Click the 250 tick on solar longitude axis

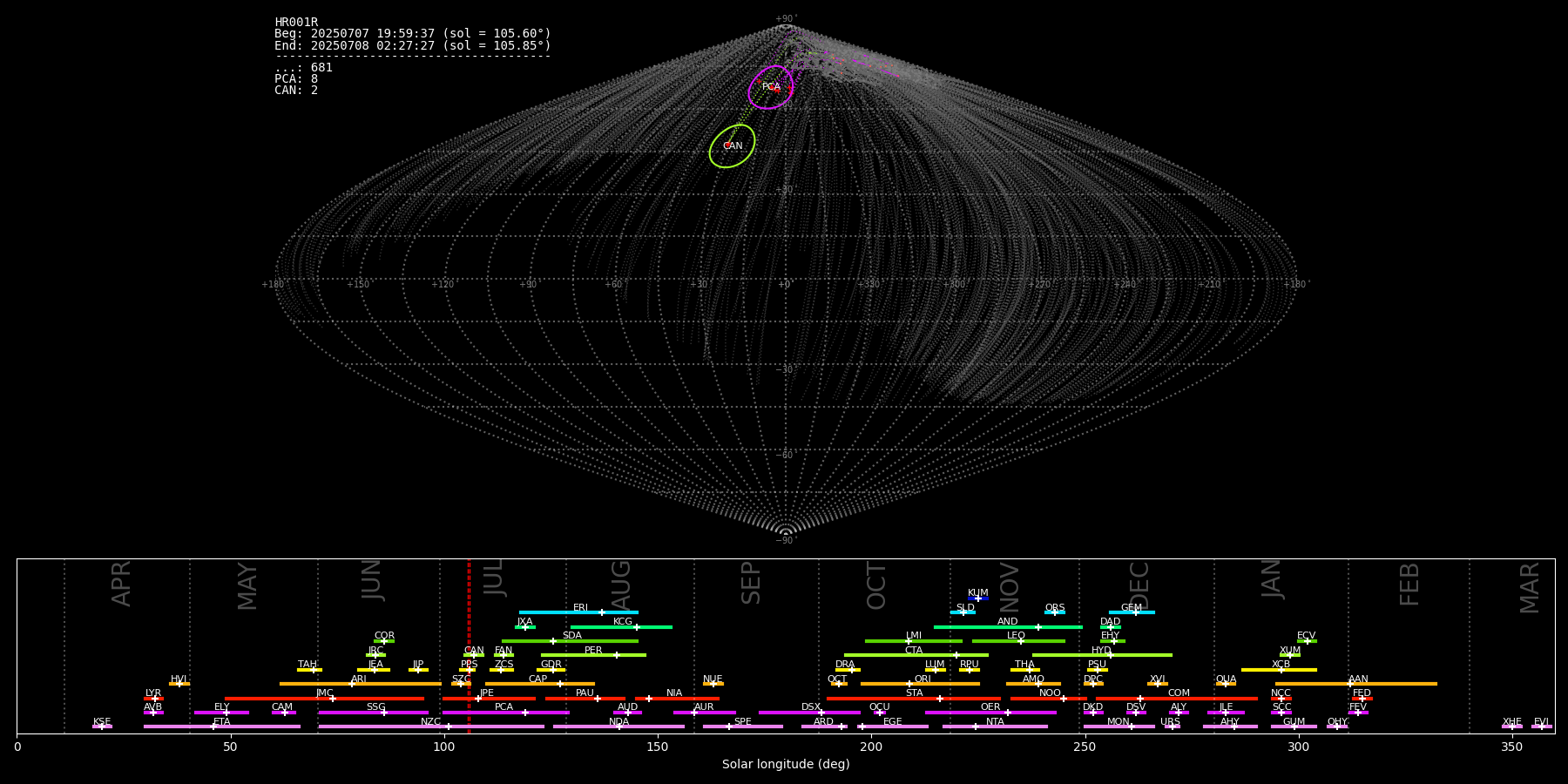tap(1085, 747)
